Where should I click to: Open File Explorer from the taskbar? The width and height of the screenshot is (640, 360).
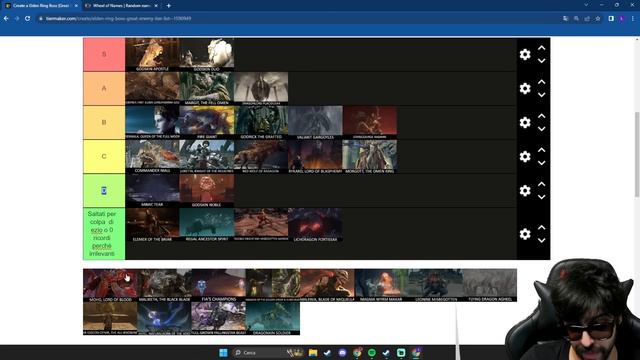click(x=313, y=353)
